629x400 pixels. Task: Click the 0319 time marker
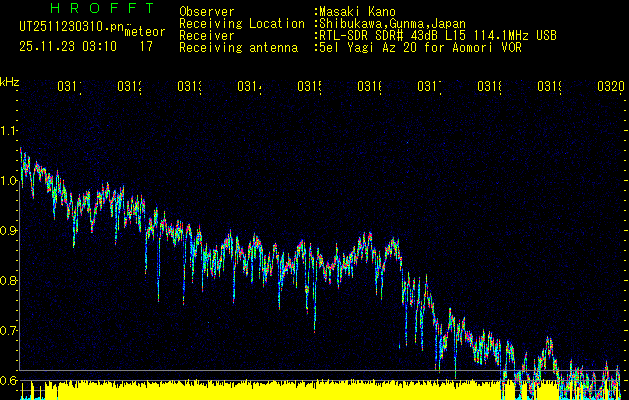tap(550, 86)
